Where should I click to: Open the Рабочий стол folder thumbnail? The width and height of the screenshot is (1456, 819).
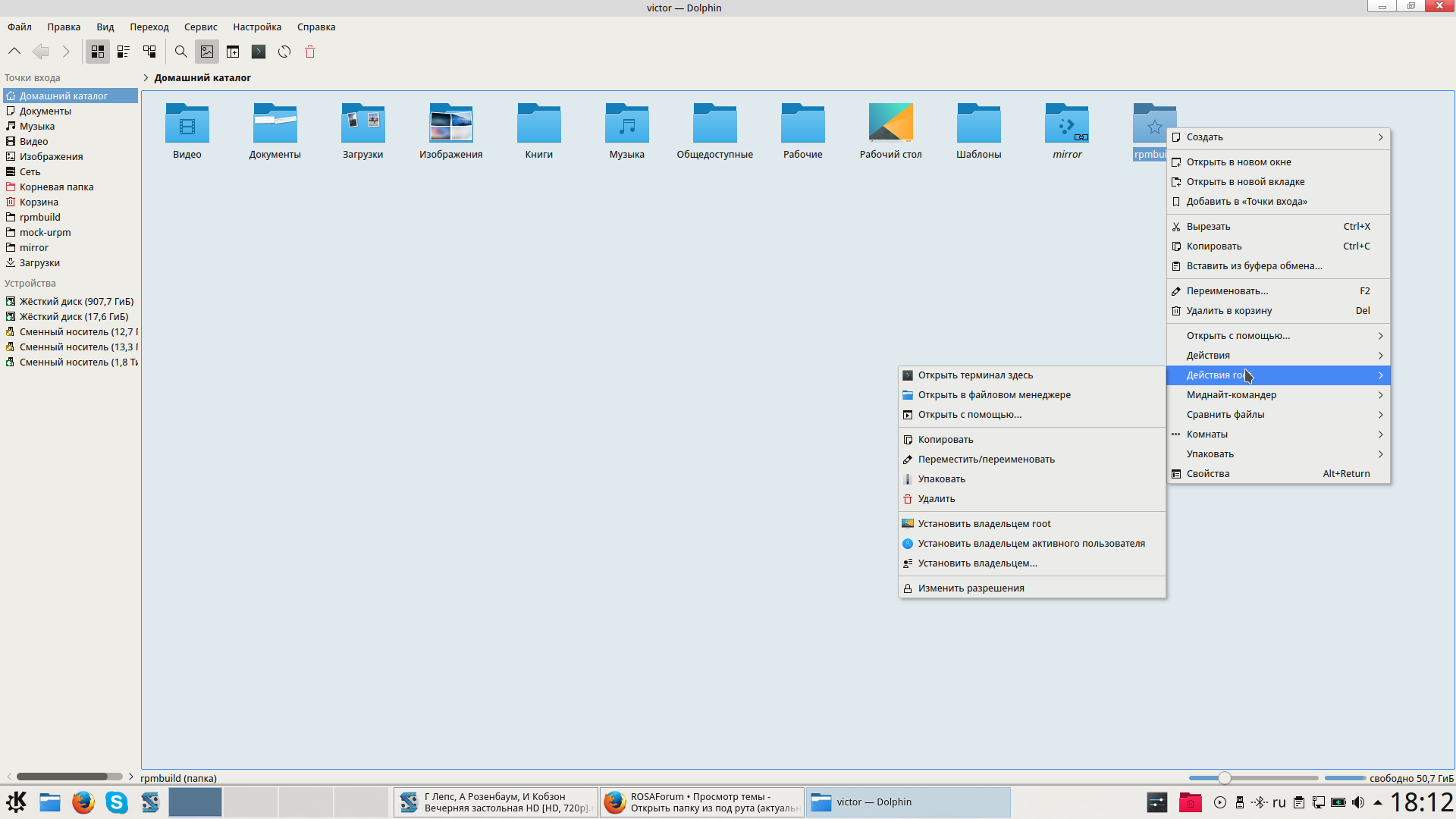click(x=890, y=124)
